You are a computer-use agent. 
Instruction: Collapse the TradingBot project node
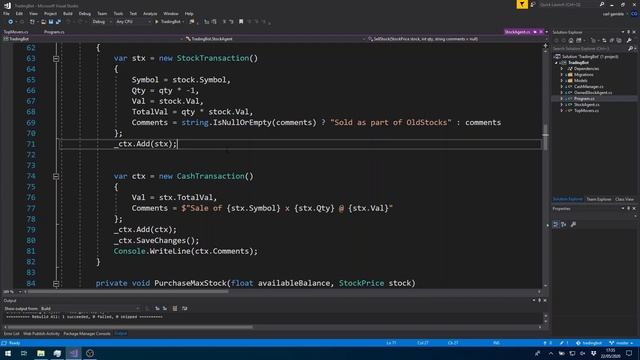pos(556,63)
